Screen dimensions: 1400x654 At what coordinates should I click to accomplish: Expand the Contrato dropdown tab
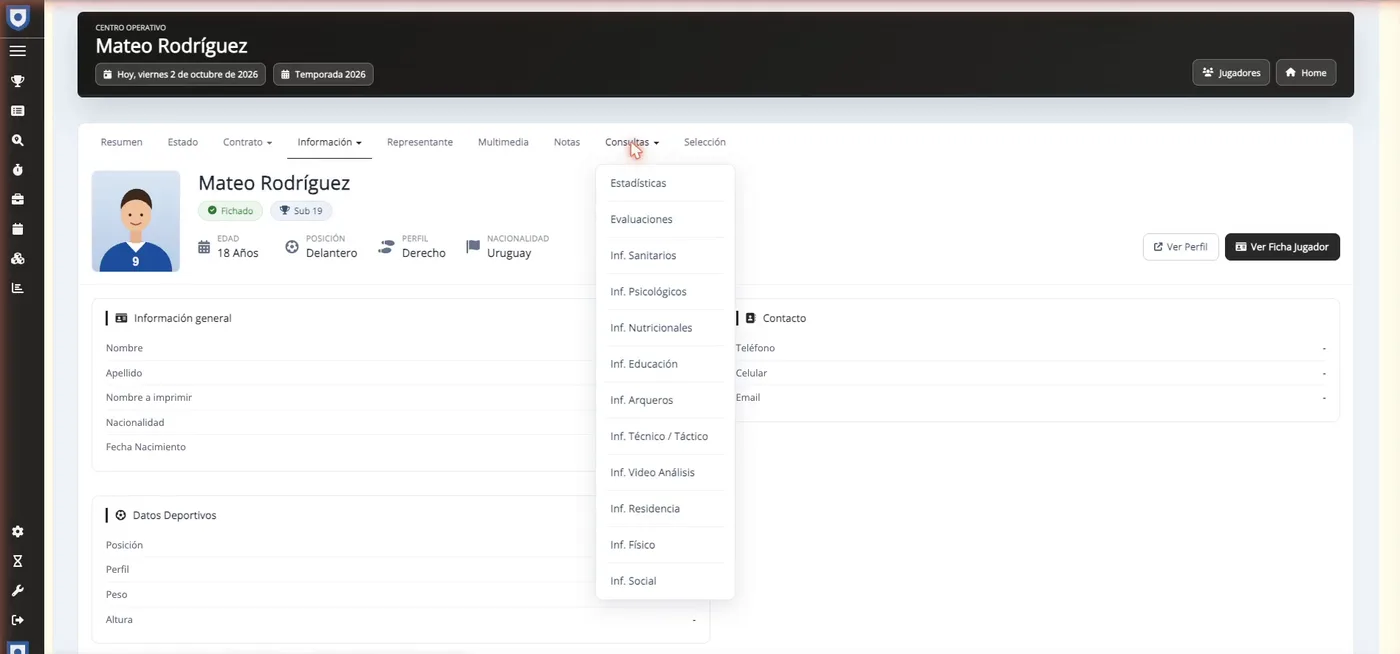pos(247,142)
